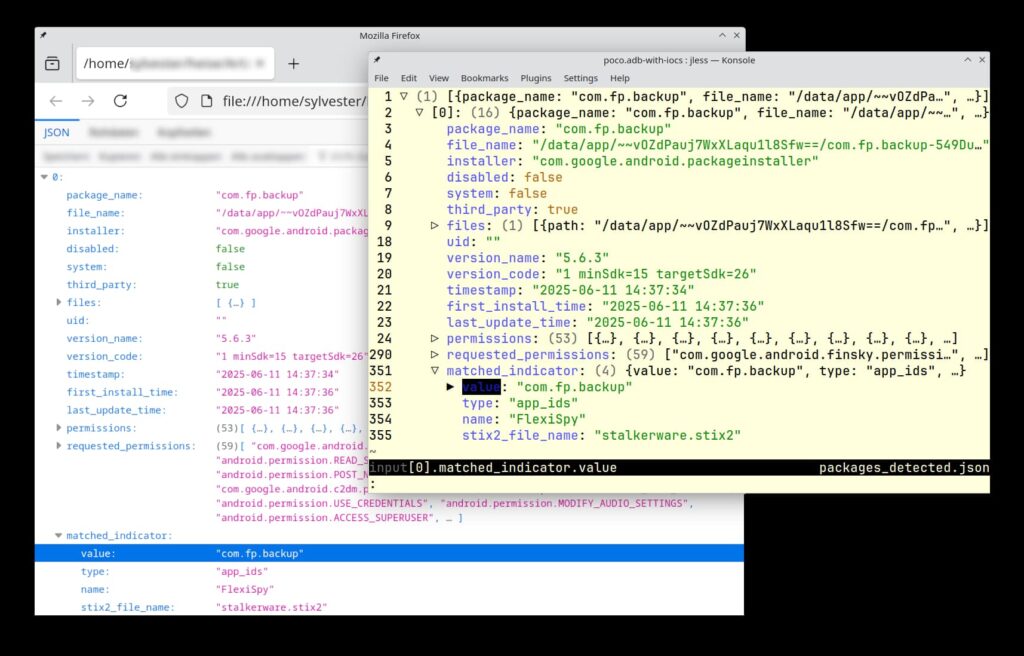Expand requested_permissions on jless line 290
Image resolution: width=1024 pixels, height=656 pixels.
coord(434,355)
